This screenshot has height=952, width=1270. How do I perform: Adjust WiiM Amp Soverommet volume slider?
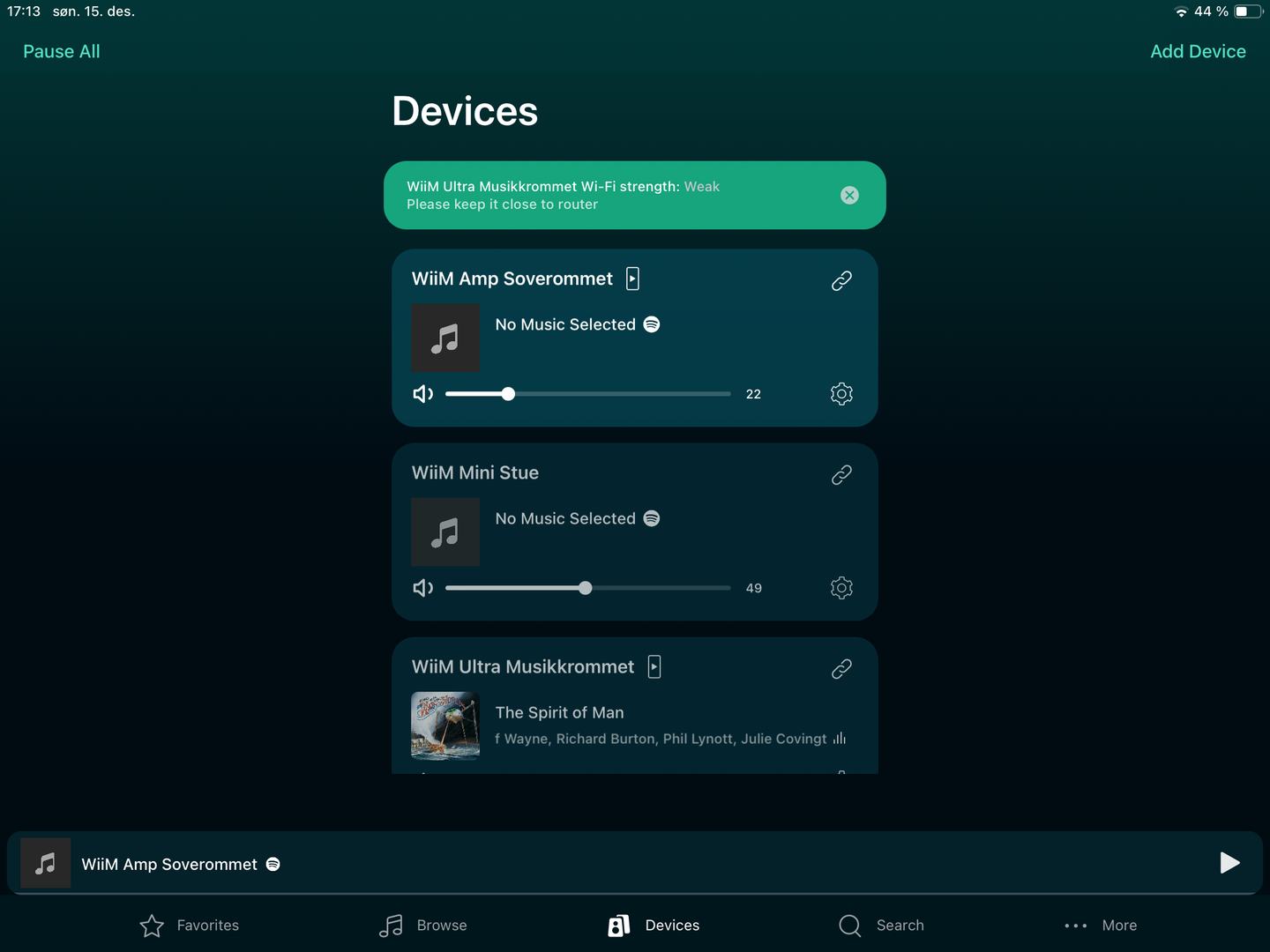click(588, 394)
